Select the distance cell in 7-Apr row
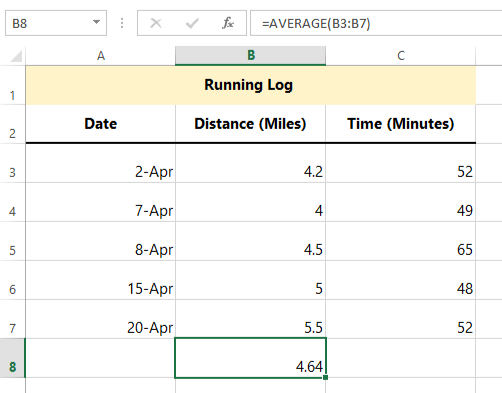Viewport: 502px width, 393px height. [250, 202]
